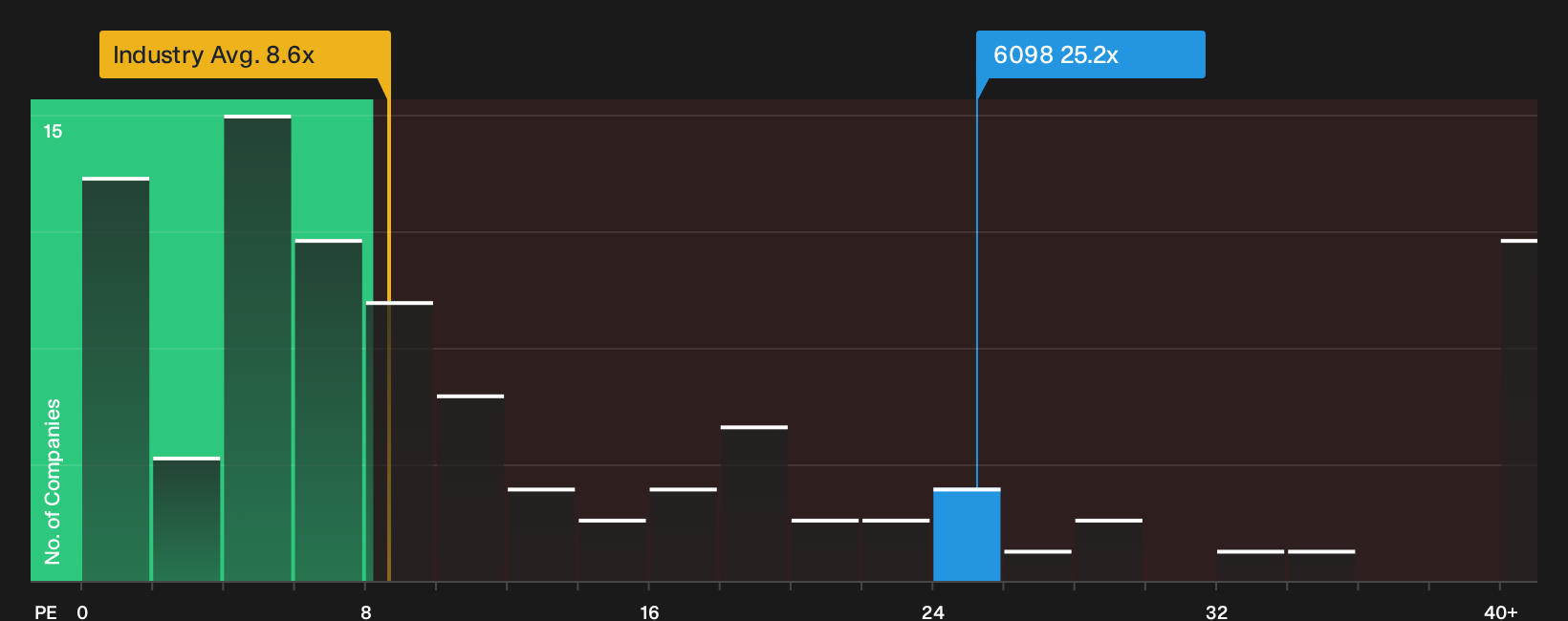Click the y-axis value 15
The width and height of the screenshot is (1568, 621).
coord(53,131)
